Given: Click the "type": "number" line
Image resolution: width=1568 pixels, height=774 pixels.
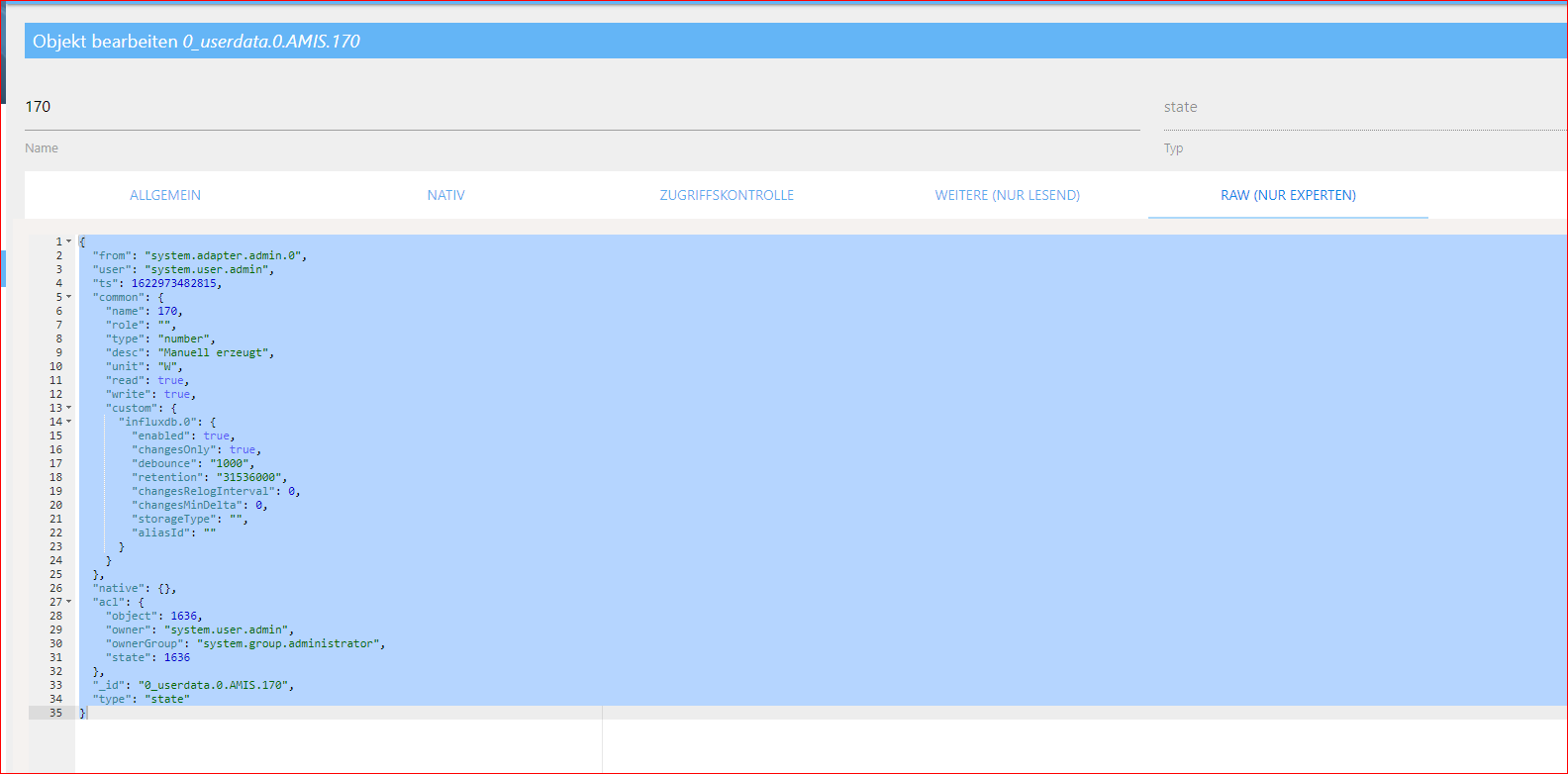Looking at the screenshot, I should pos(160,339).
